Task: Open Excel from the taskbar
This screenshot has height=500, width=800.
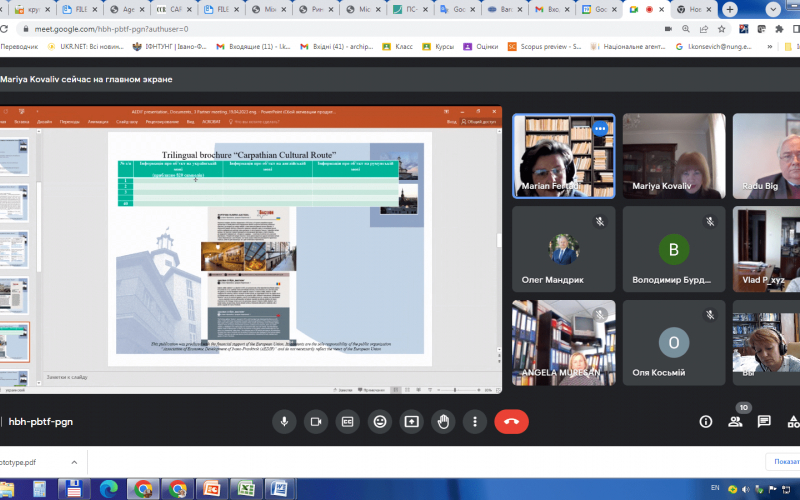Action: pos(246,489)
